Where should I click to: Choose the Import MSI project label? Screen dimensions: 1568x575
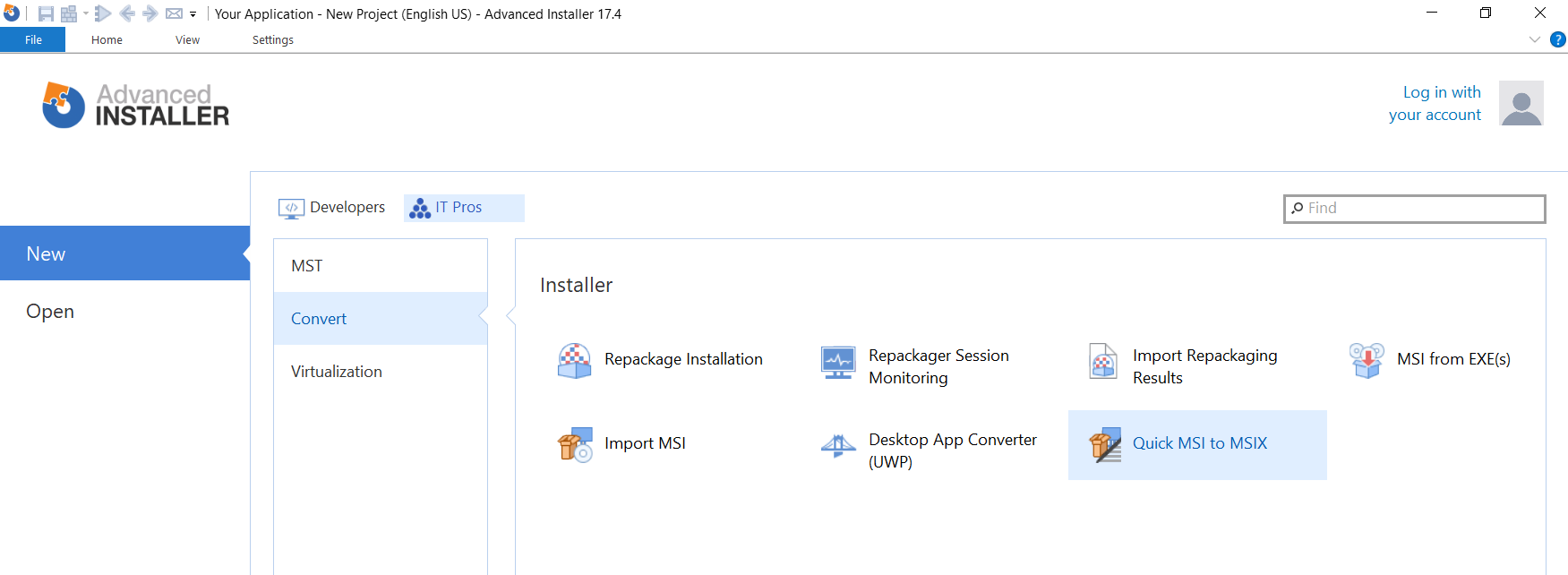[645, 443]
